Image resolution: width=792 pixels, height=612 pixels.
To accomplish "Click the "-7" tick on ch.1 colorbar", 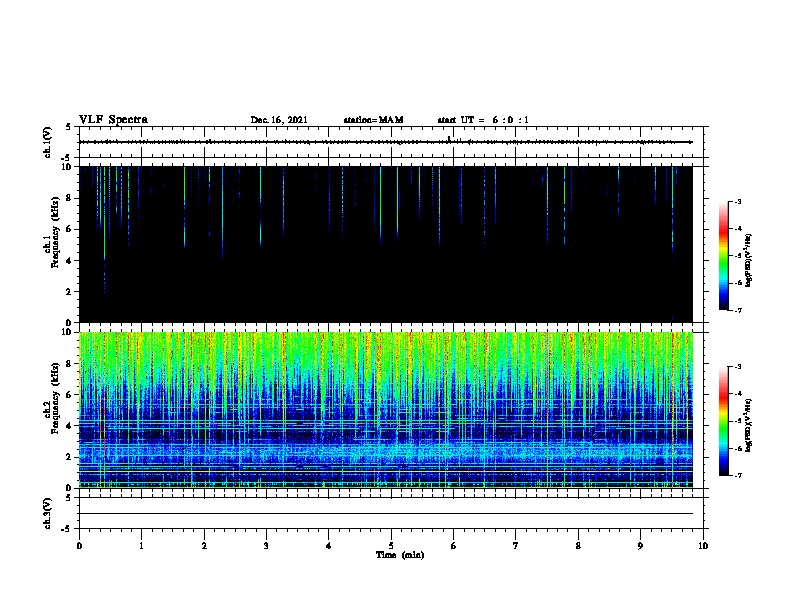I will pos(738,310).
